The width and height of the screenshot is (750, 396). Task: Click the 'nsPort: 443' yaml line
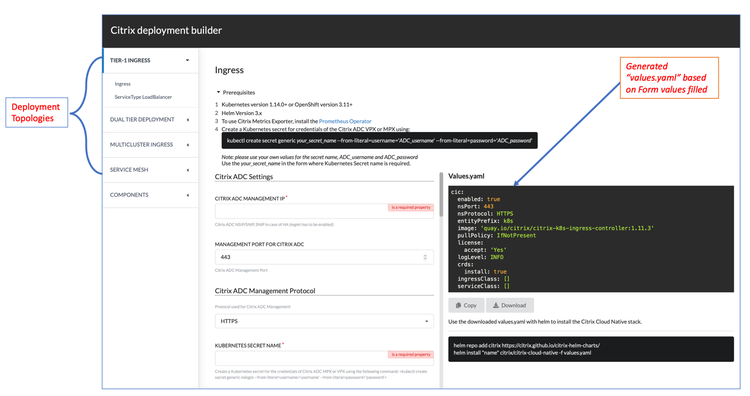[475, 206]
